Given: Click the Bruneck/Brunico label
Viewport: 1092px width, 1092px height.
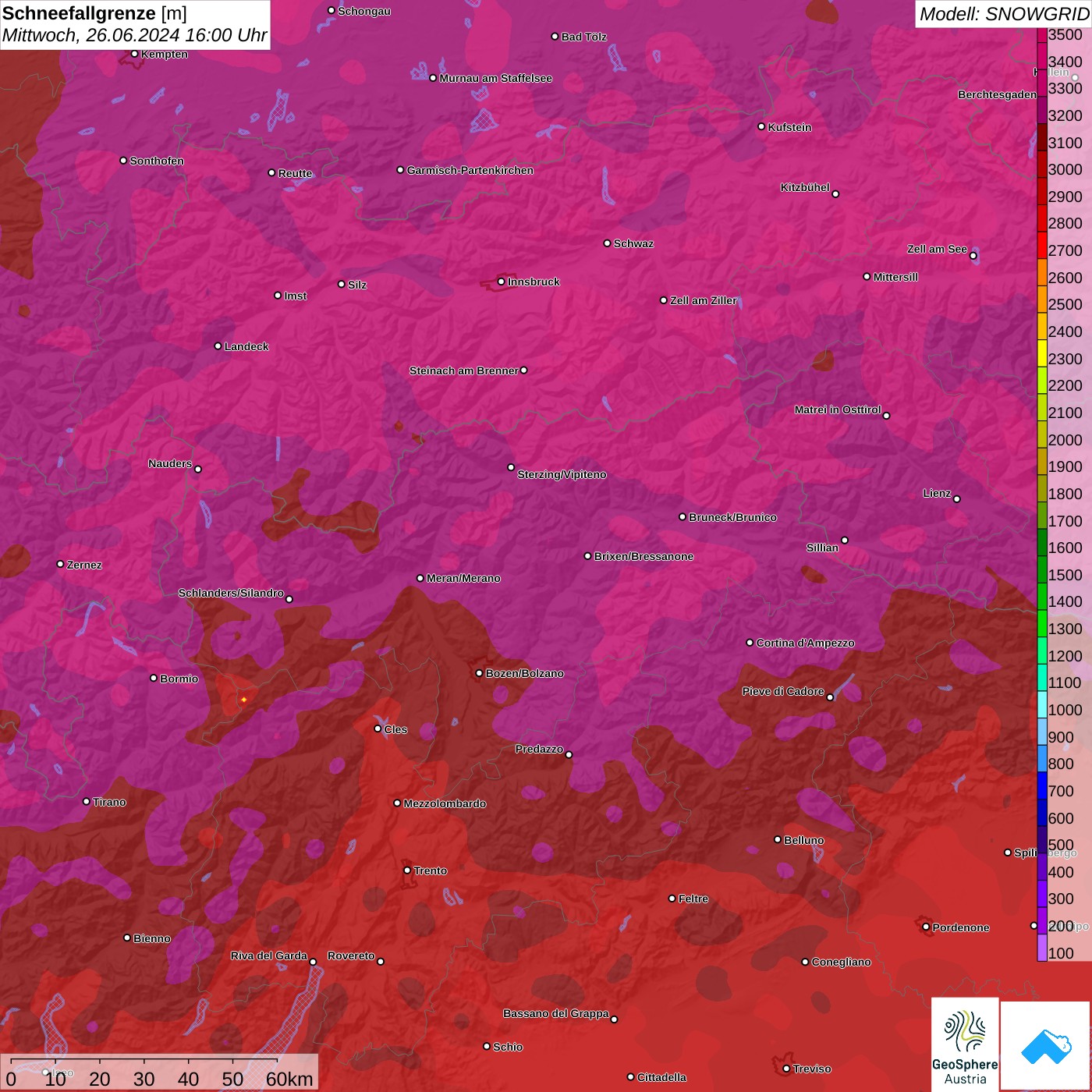Looking at the screenshot, I should [733, 517].
